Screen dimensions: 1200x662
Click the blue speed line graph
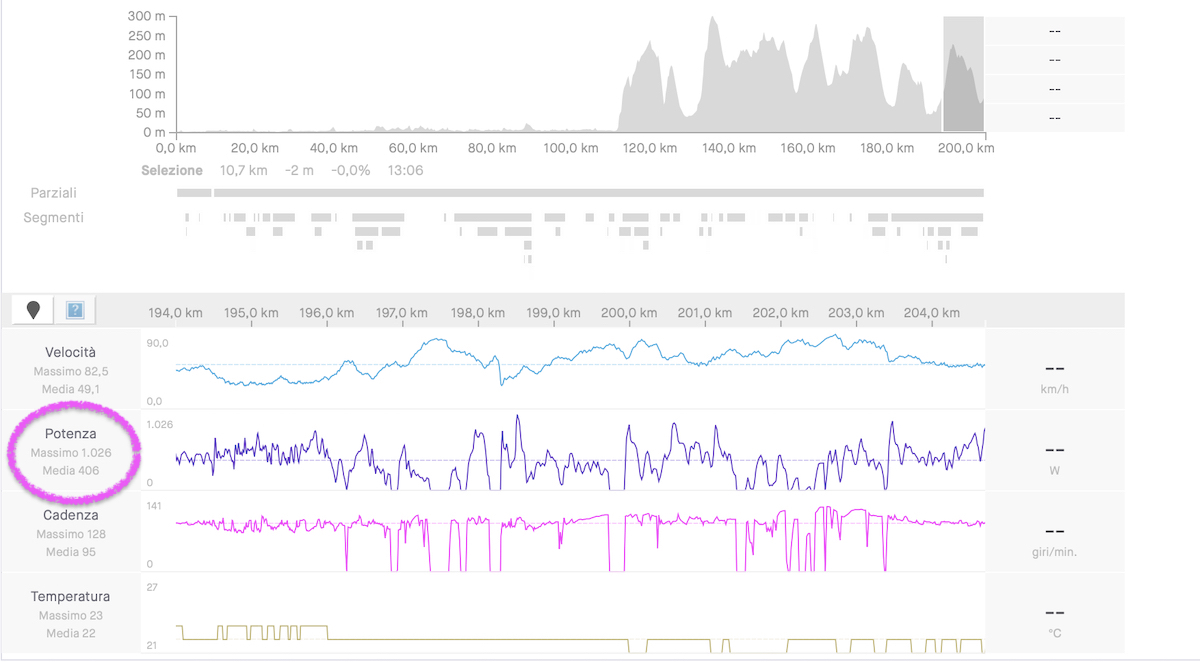tap(580, 354)
